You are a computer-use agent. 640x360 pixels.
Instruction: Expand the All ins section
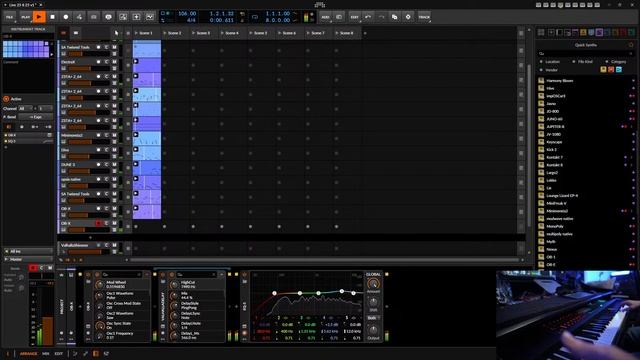(x=28, y=251)
